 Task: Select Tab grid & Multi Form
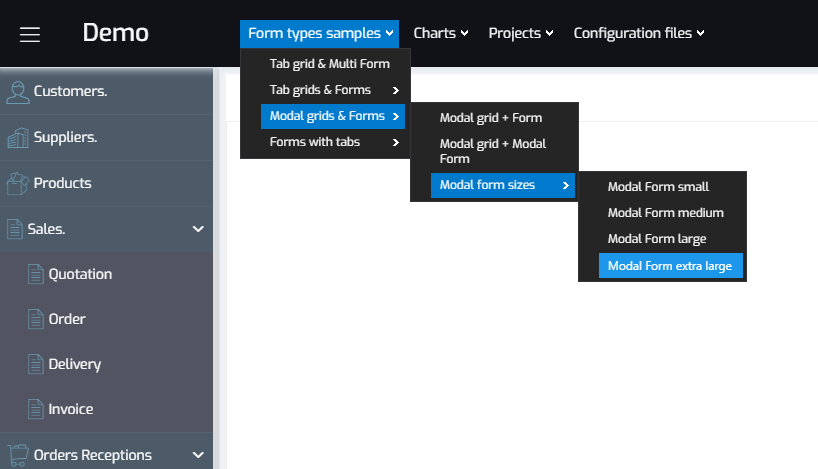[x=329, y=64]
